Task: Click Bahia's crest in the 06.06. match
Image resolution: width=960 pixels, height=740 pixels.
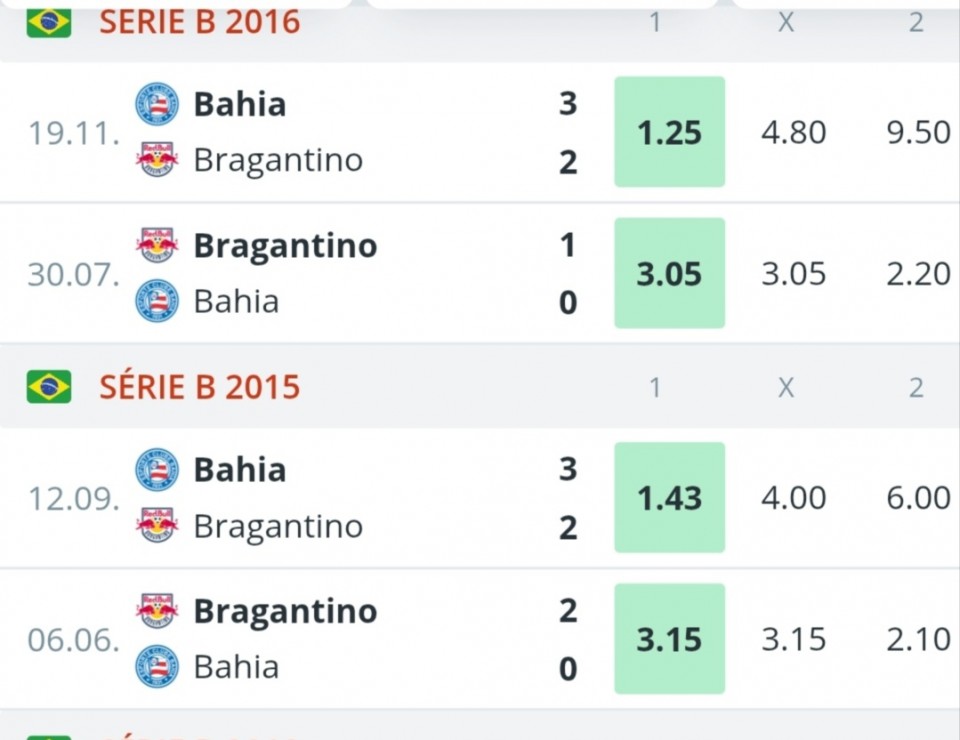Action: (x=157, y=667)
